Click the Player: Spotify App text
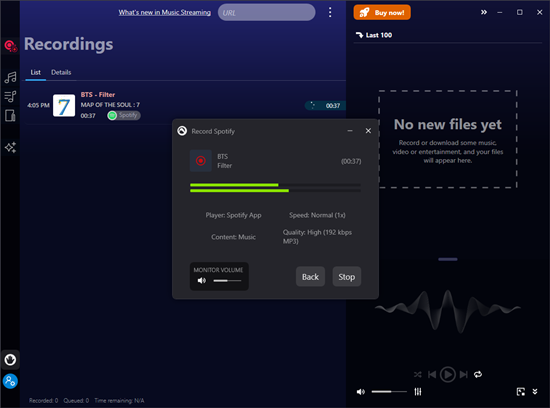The image size is (550, 408). tap(233, 215)
